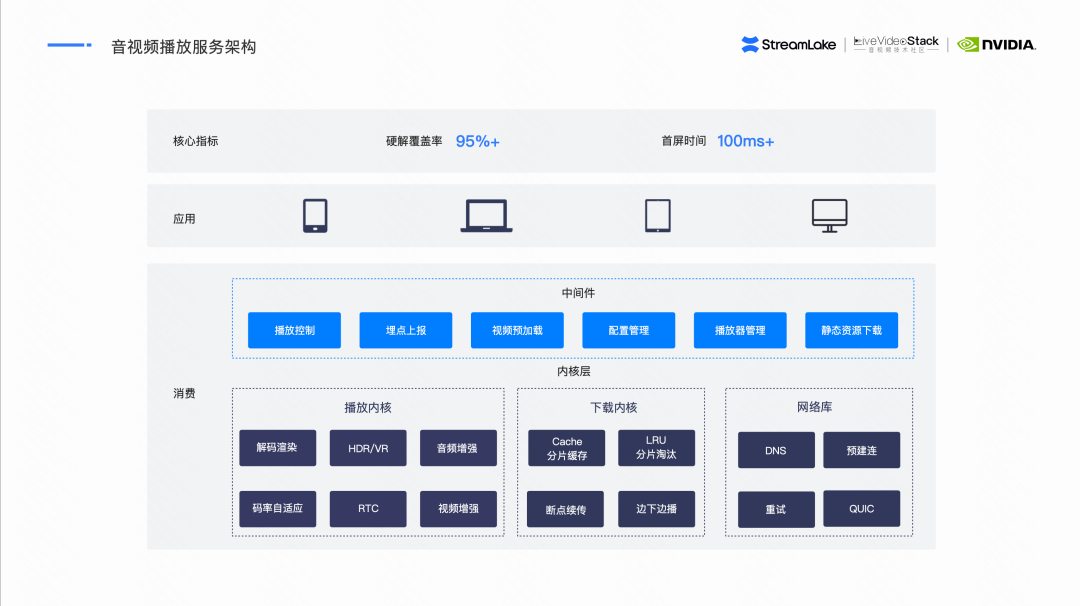Click the desktop monitor icon
This screenshot has width=1080, height=606.
point(829,216)
